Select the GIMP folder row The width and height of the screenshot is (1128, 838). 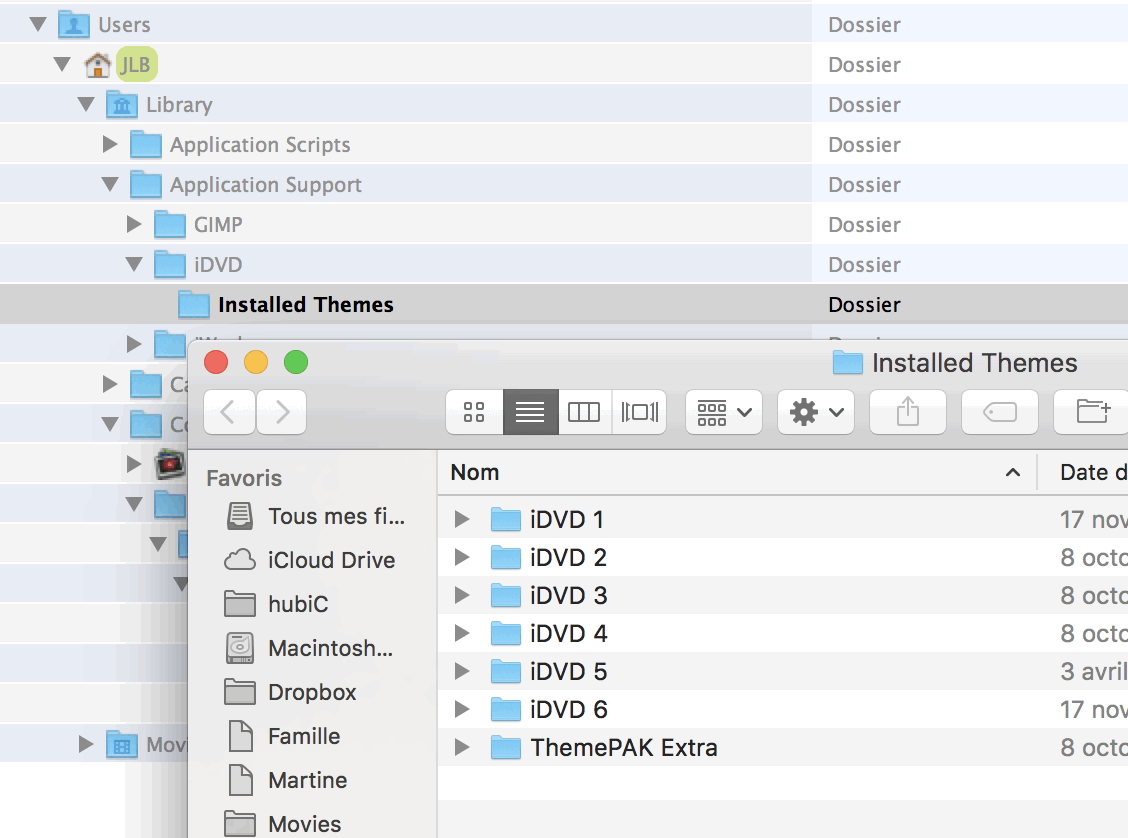point(564,224)
